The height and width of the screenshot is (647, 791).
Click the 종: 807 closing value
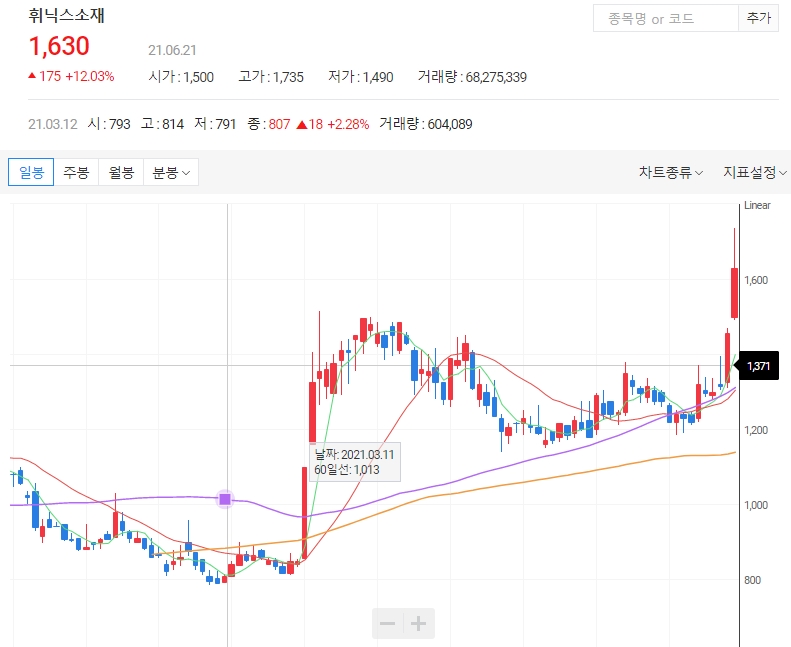point(269,124)
